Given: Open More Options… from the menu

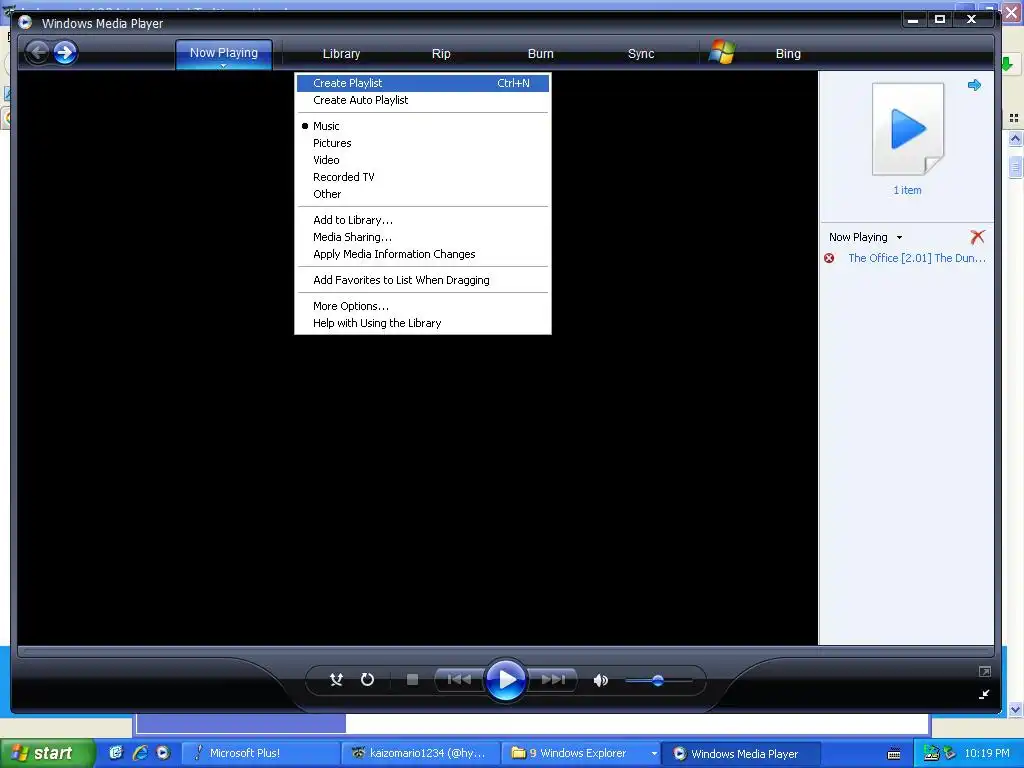Looking at the screenshot, I should coord(423,306).
